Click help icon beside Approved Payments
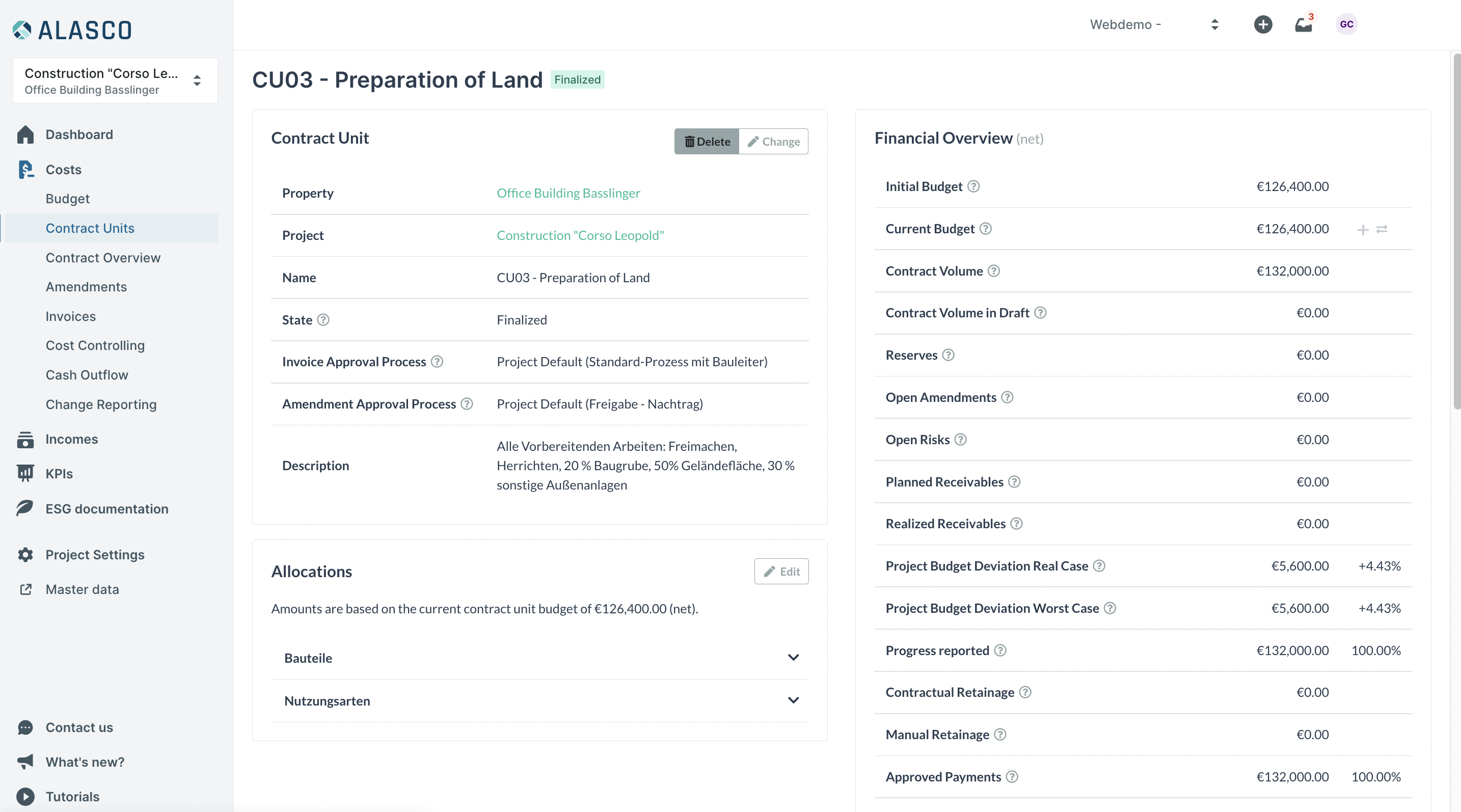The width and height of the screenshot is (1461, 812). (x=1012, y=777)
